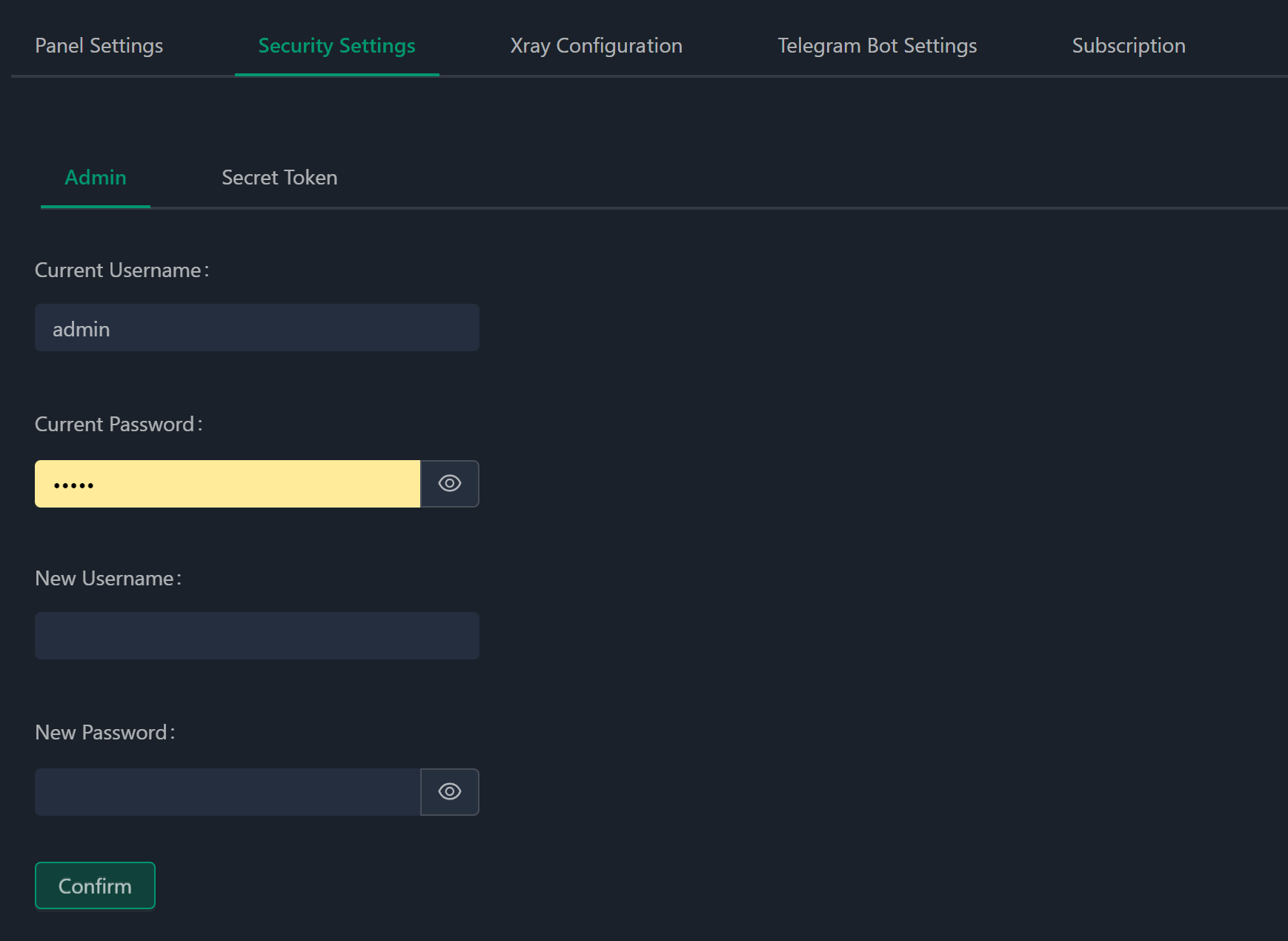1288x941 pixels.
Task: Click the "Current Password:" label
Action: click(119, 425)
